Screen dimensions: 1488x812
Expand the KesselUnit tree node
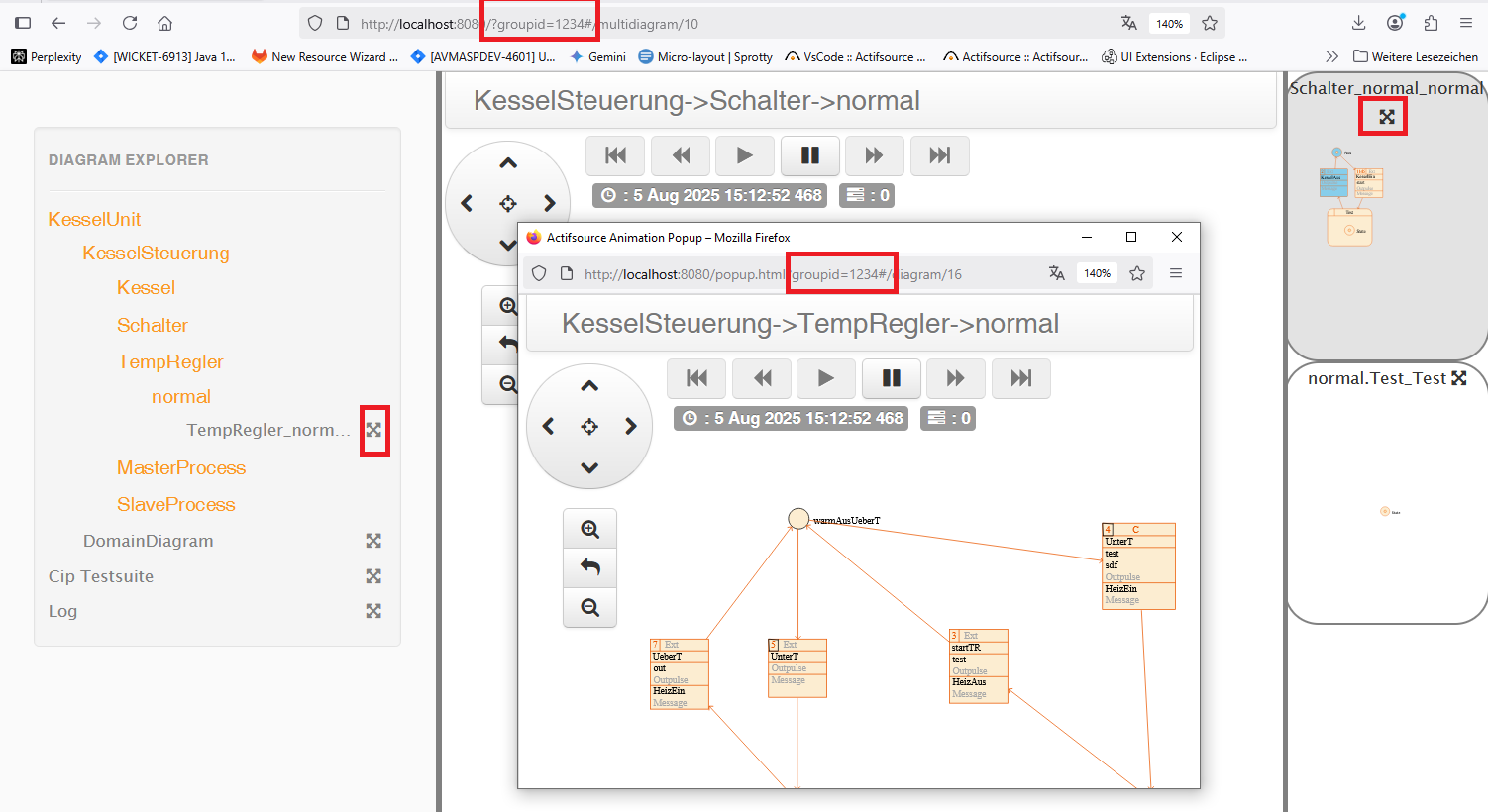click(94, 219)
